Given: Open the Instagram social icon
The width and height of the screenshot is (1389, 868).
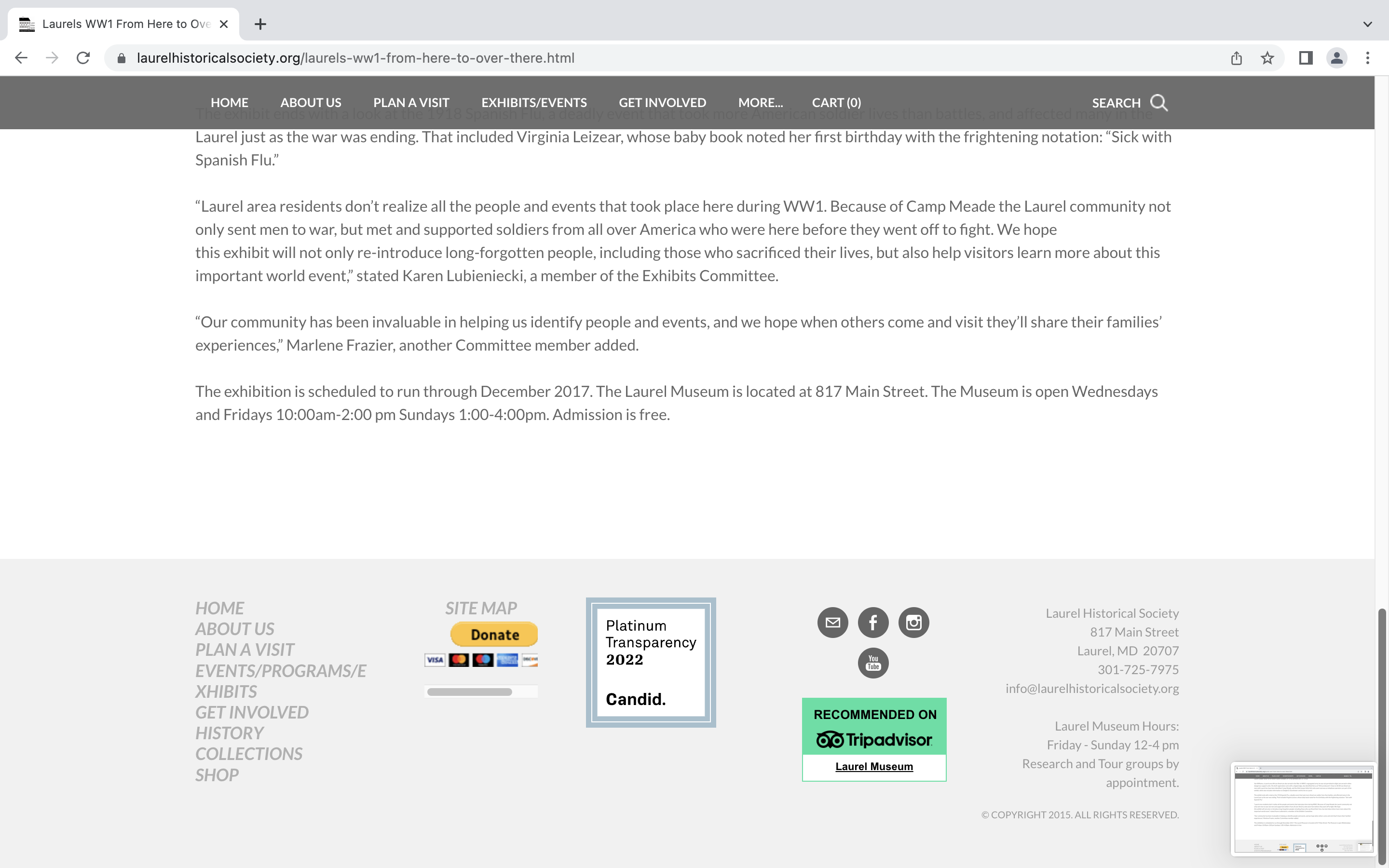Looking at the screenshot, I should coord(913,622).
